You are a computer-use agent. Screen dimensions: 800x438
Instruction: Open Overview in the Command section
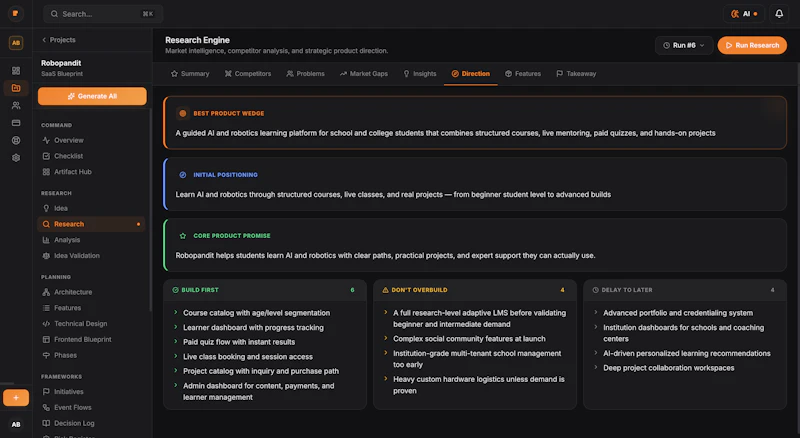[92, 140]
